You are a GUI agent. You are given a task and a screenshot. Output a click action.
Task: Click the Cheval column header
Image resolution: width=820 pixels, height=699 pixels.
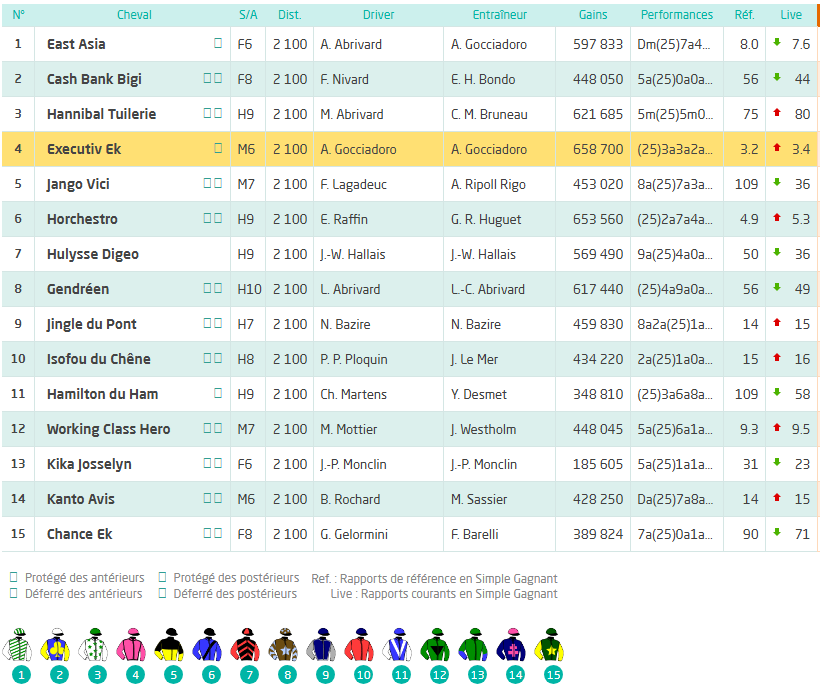pos(135,15)
